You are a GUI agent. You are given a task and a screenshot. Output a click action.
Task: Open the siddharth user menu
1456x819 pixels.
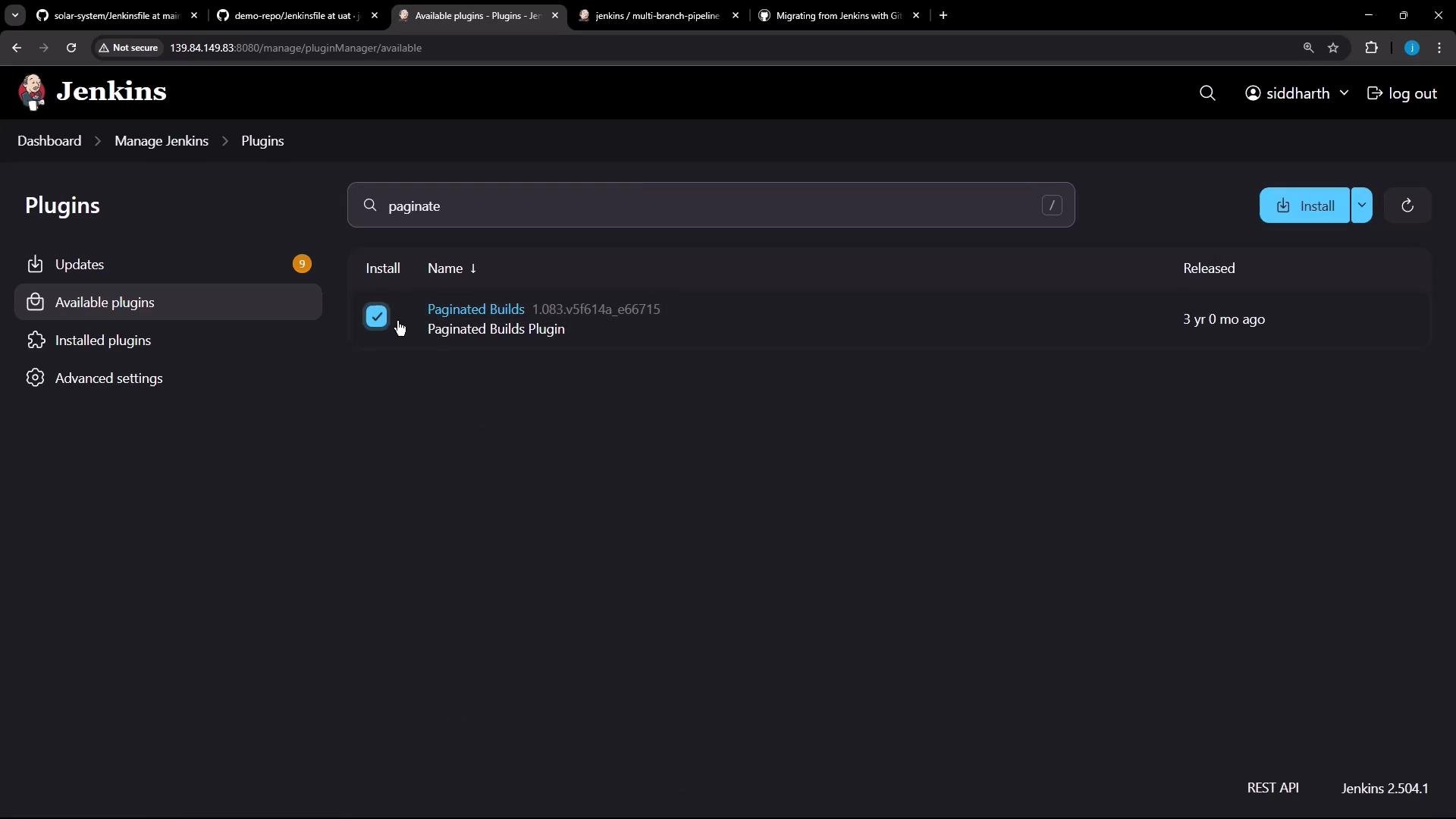tap(1297, 93)
